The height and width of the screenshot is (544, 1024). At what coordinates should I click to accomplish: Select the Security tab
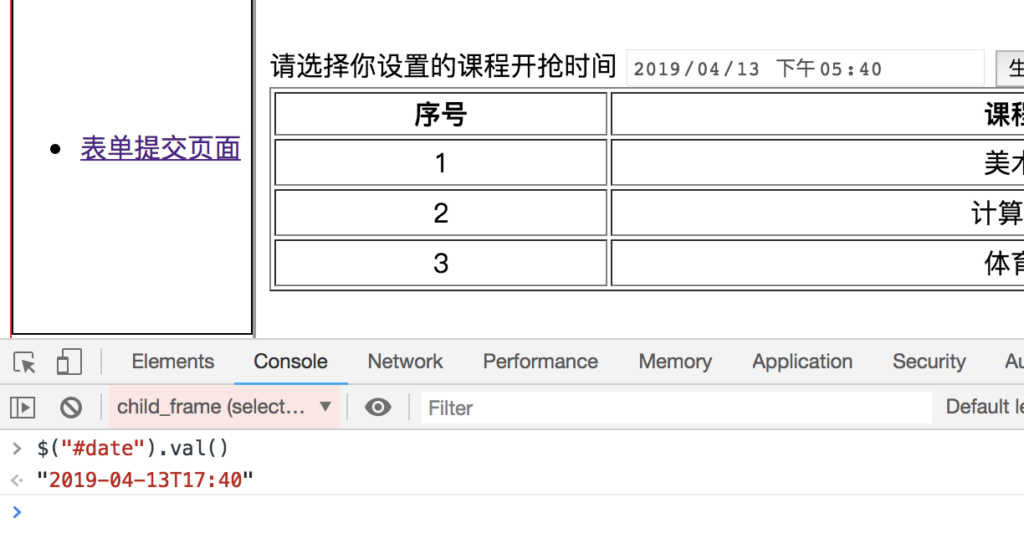(929, 362)
